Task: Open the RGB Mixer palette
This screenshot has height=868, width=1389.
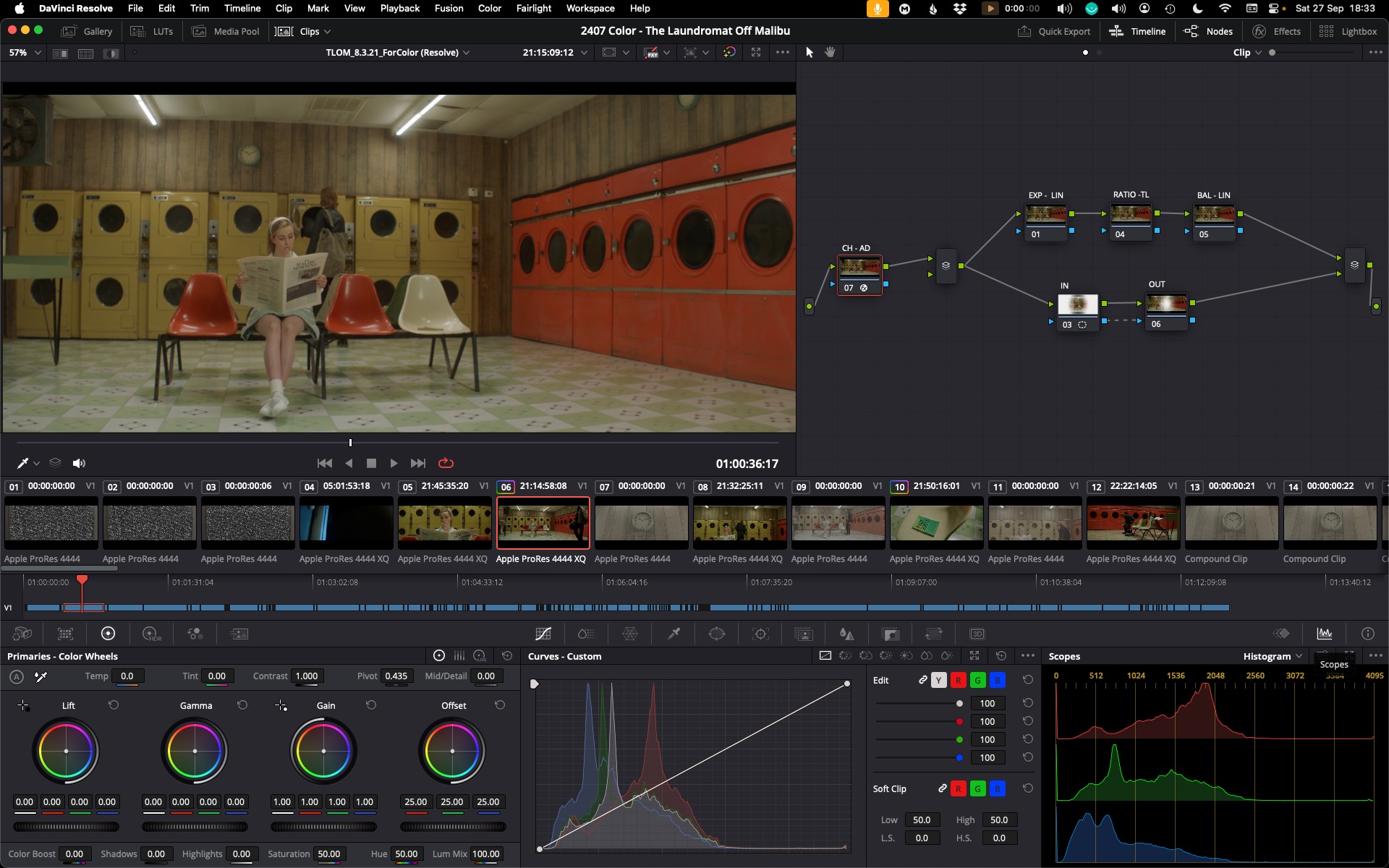Action: 195,634
